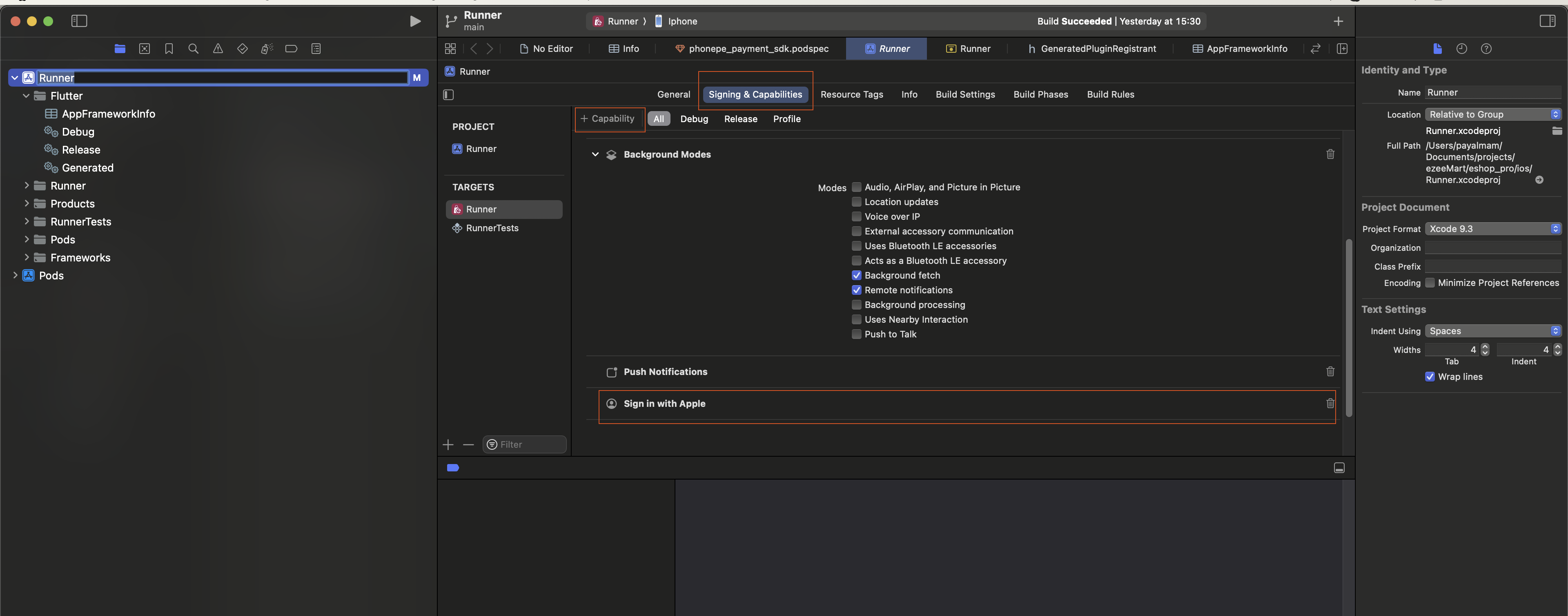The width and height of the screenshot is (1568, 616).
Task: Open the Project navigator folder icon
Action: pos(120,49)
